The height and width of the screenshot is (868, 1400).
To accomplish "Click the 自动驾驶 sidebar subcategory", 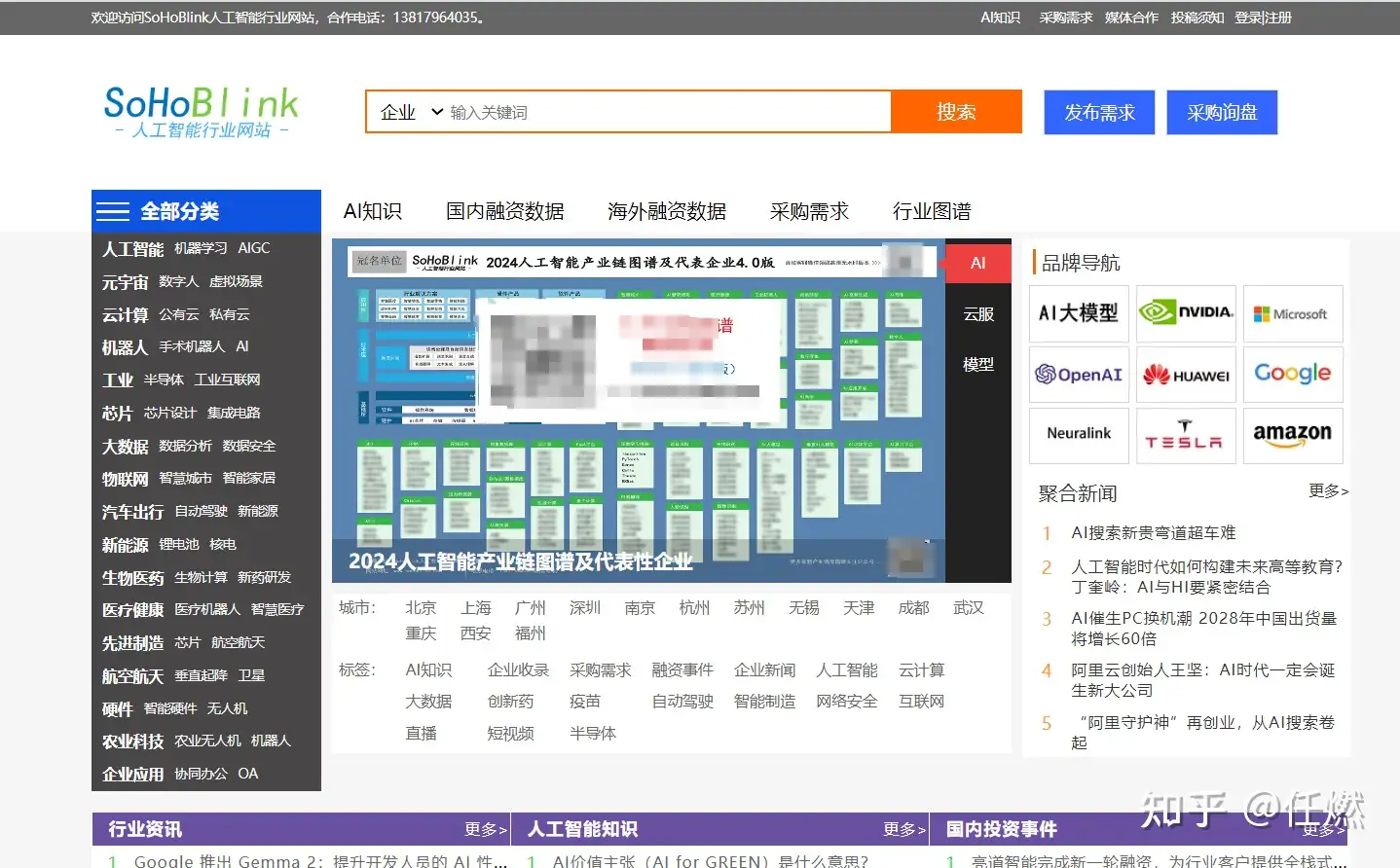I will 201,511.
